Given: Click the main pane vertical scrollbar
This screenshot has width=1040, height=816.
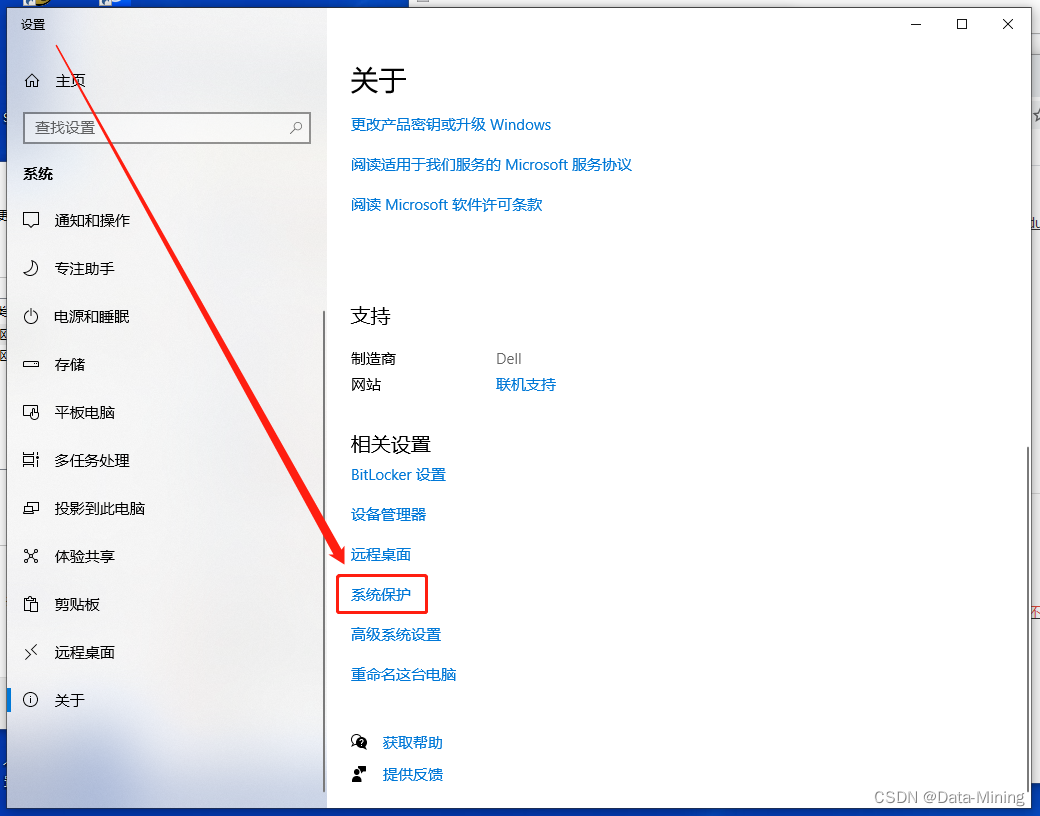Looking at the screenshot, I should click(x=1027, y=617).
